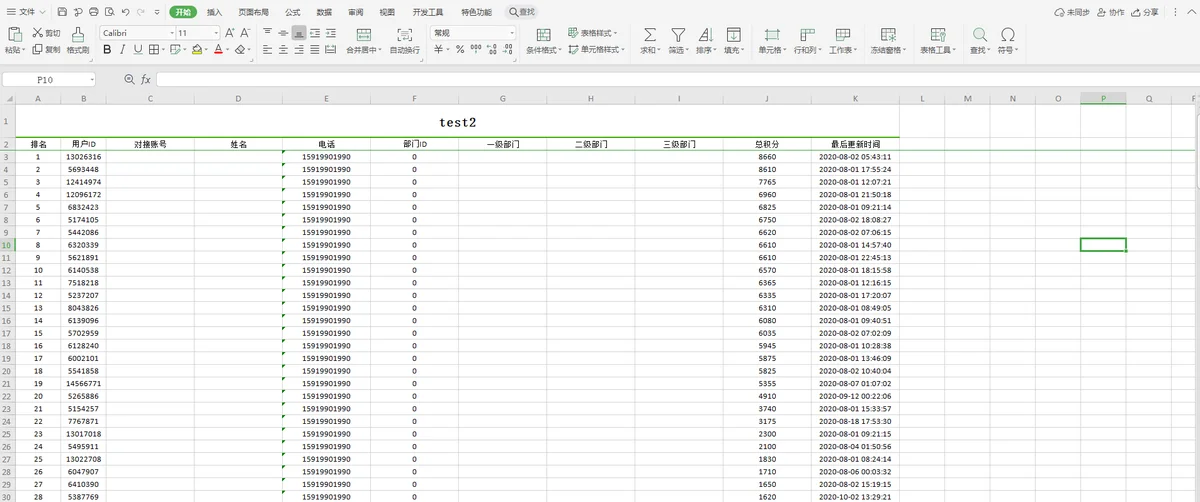Click the 查找 search box beside tabs

coord(522,12)
